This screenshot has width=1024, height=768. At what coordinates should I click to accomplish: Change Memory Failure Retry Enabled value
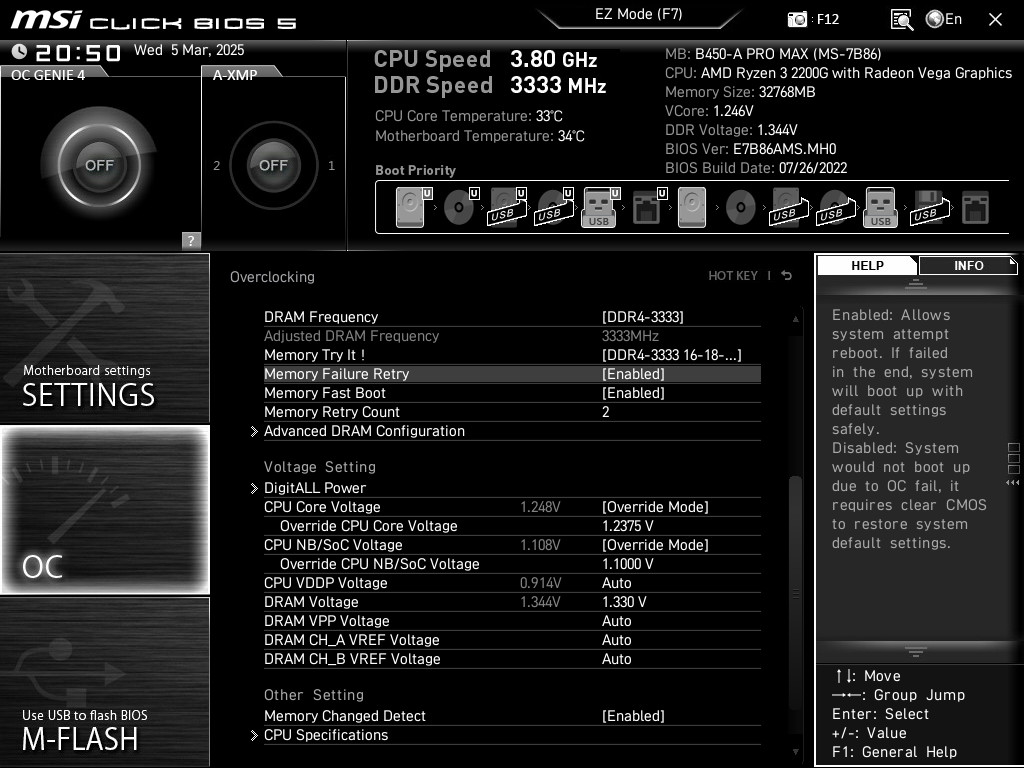point(633,374)
